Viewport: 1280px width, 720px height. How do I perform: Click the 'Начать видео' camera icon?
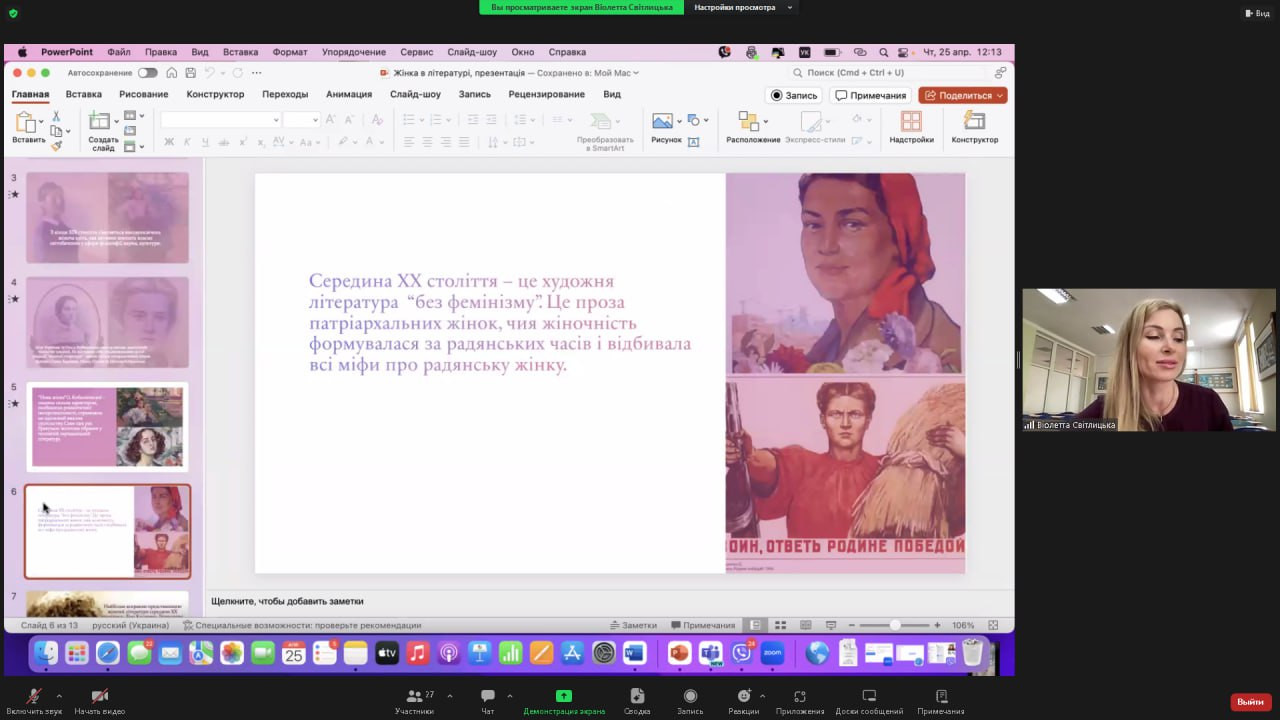coord(99,696)
